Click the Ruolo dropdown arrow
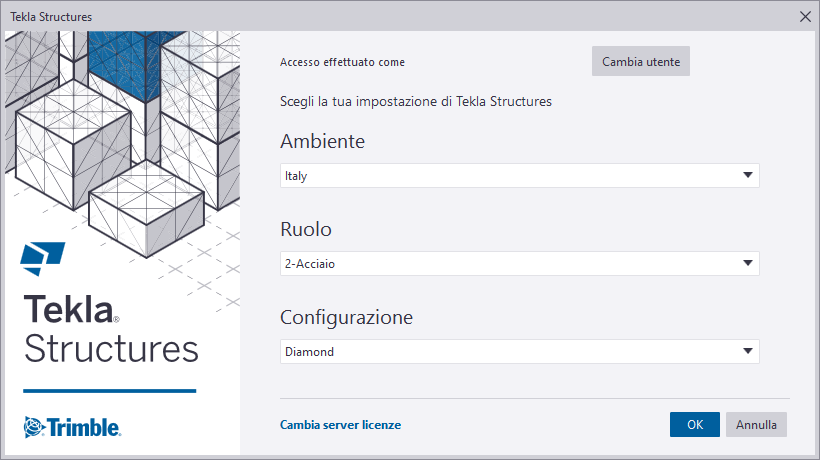The height and width of the screenshot is (460, 820). [x=747, y=263]
